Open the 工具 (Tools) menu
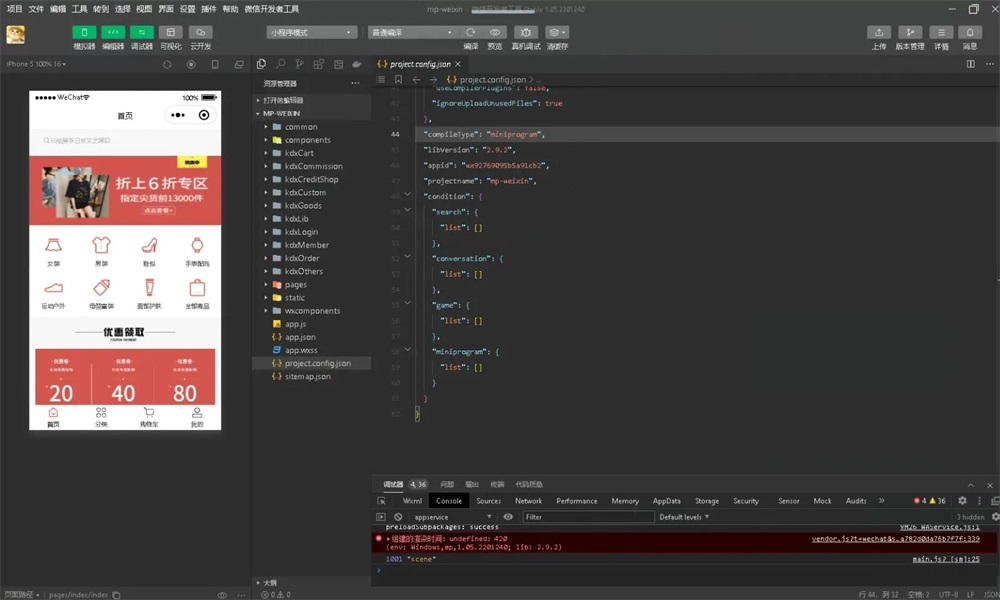Image resolution: width=1000 pixels, height=600 pixels. coord(79,9)
